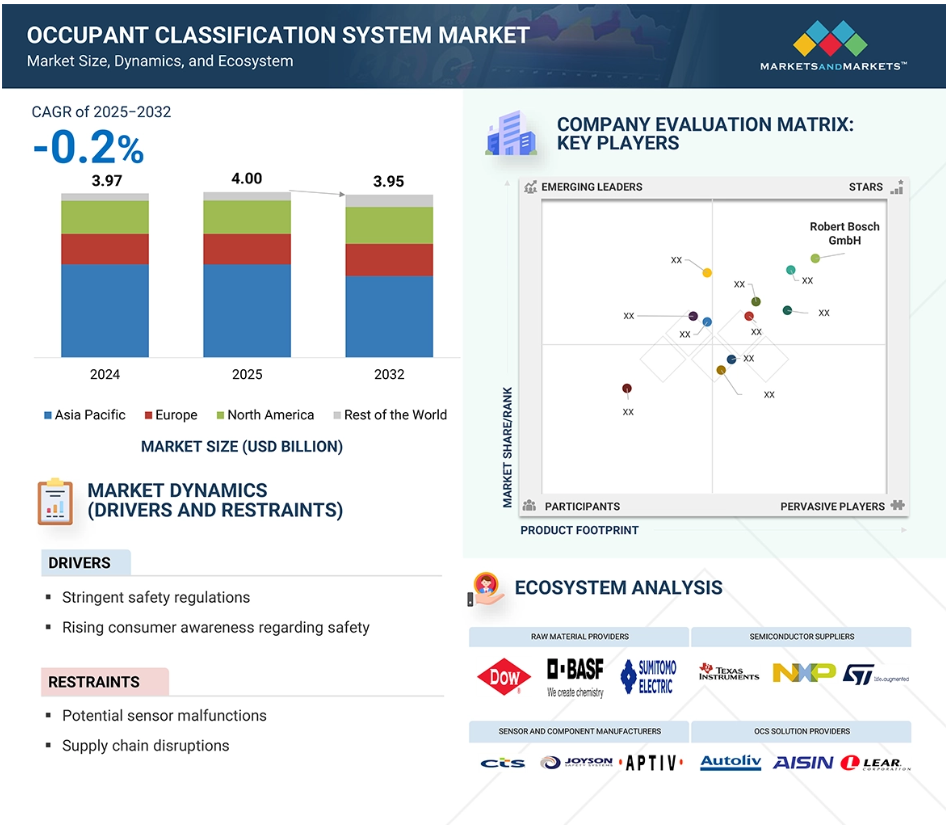
Task: Click the blue Asia Pacific segment of the 2032 bar
Action: [389, 316]
